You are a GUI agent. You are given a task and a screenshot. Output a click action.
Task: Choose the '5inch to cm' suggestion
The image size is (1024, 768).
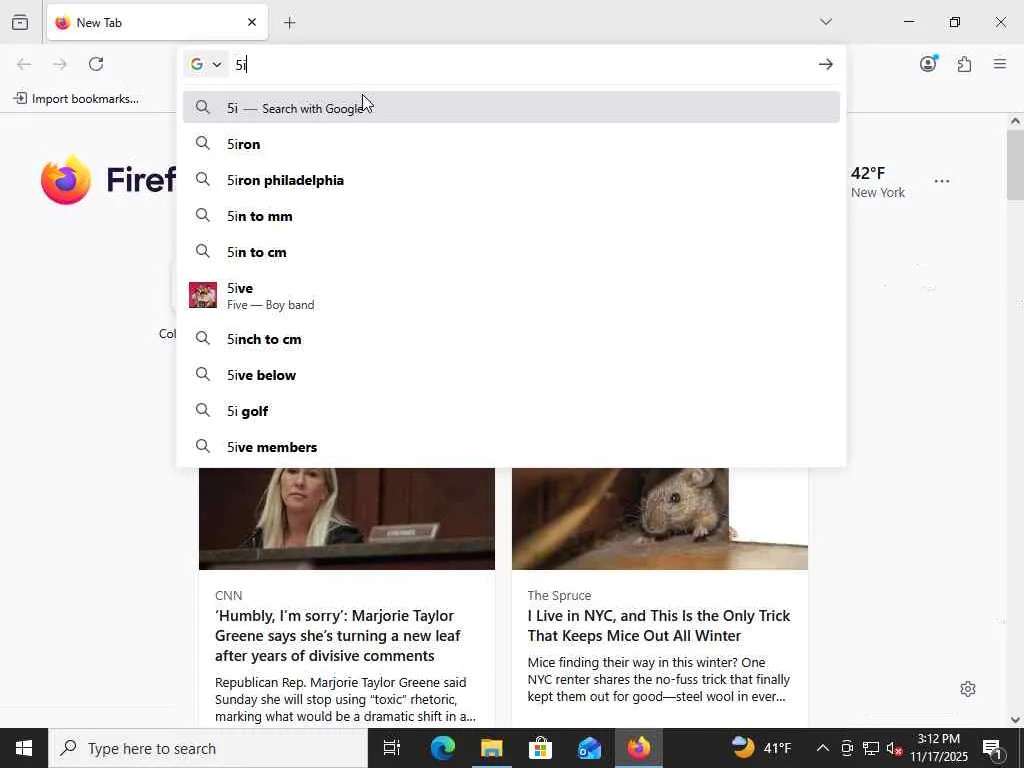pyautogui.click(x=511, y=339)
